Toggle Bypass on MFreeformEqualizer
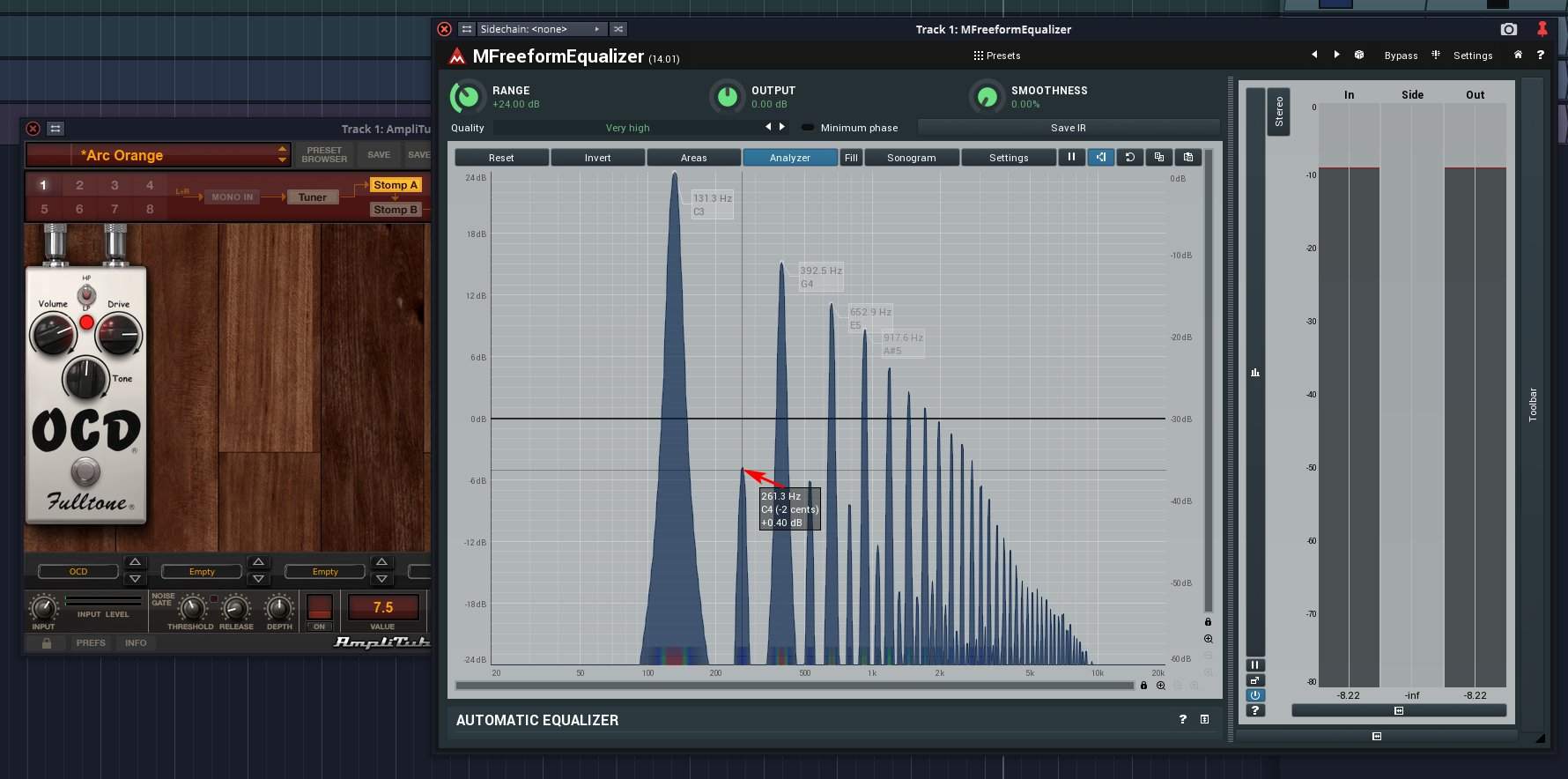 1401,56
